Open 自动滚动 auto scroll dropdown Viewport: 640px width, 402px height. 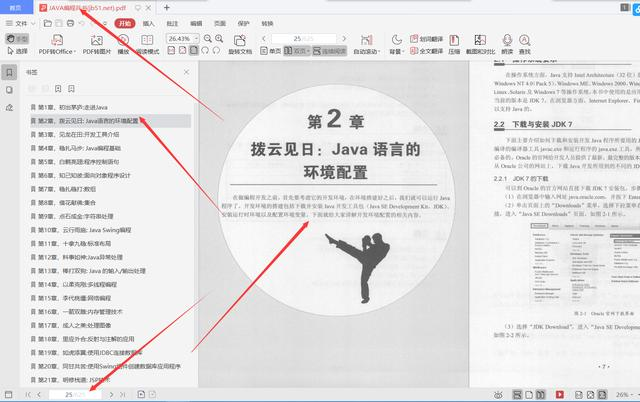point(367,44)
